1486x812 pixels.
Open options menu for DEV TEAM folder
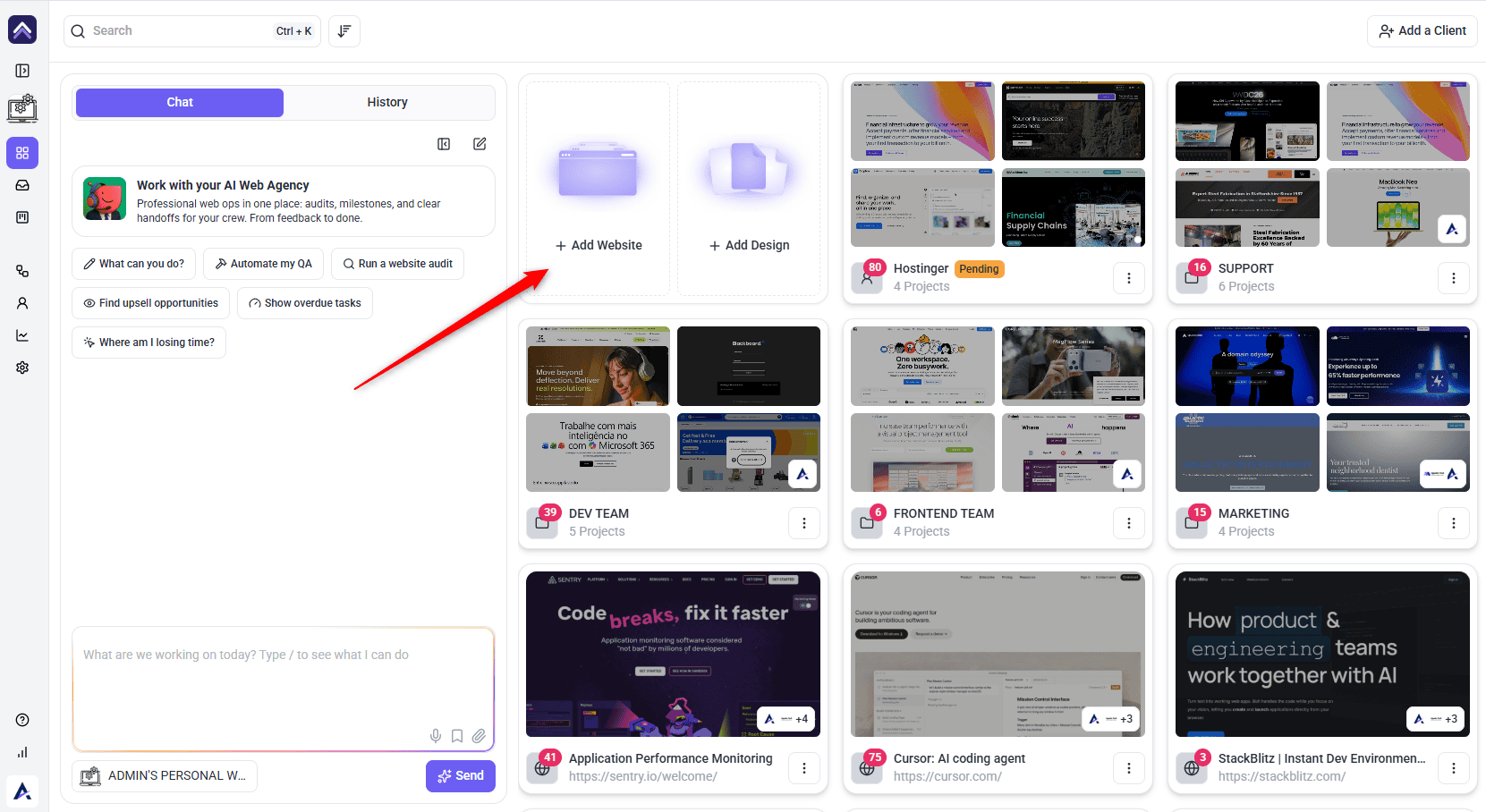[804, 523]
